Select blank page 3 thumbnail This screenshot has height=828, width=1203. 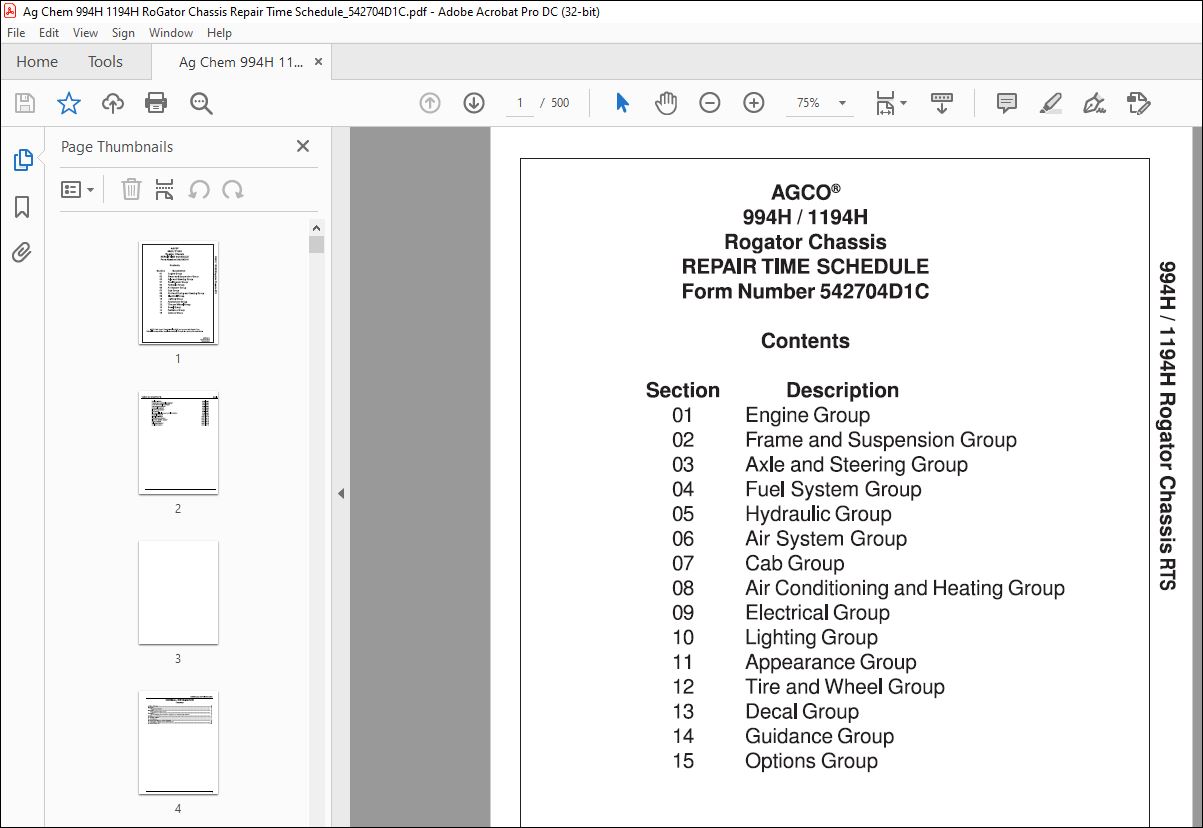pos(178,593)
